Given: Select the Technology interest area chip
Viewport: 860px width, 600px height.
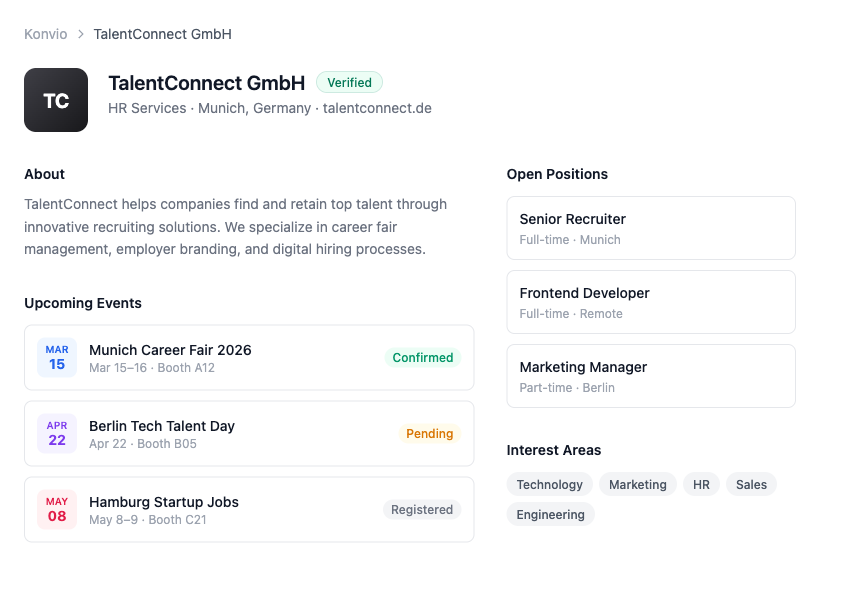Looking at the screenshot, I should click(x=549, y=484).
